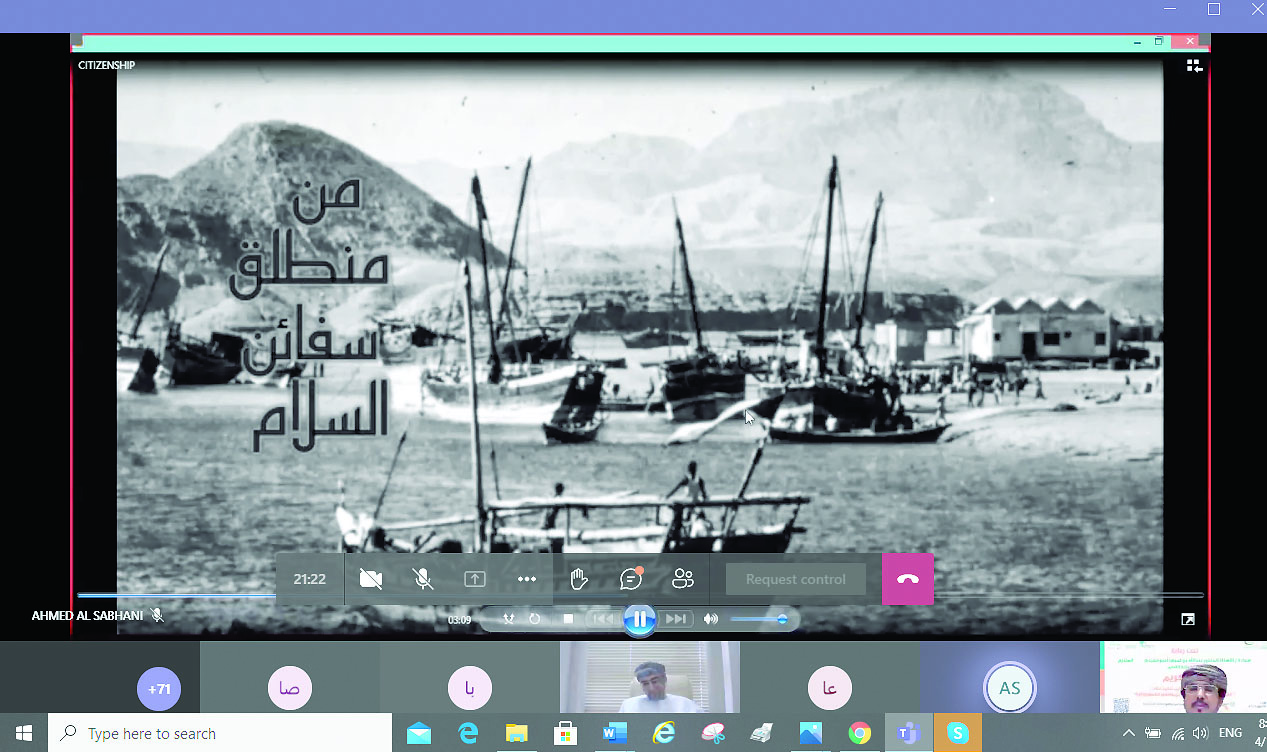
Task: Show the participants list
Action: 683,580
